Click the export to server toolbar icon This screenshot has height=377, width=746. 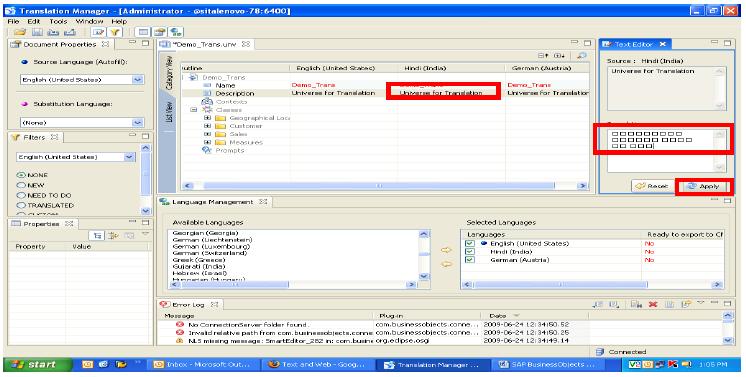70,32
